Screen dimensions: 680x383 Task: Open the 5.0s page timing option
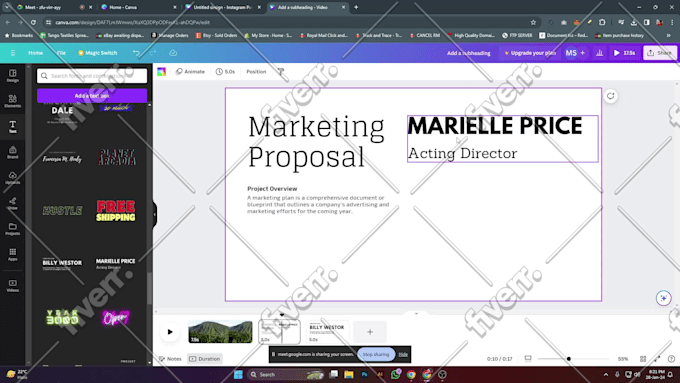click(x=226, y=72)
